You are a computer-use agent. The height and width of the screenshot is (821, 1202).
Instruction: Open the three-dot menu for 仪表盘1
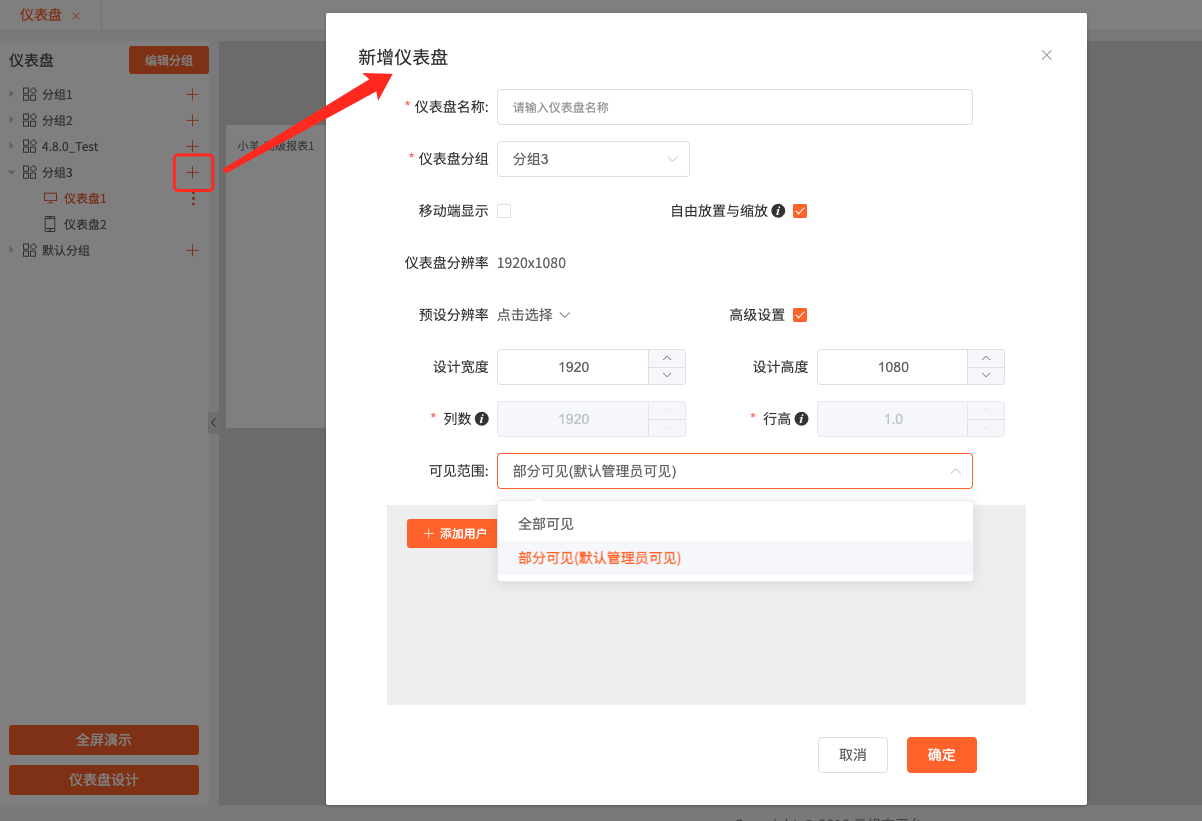(x=193, y=199)
